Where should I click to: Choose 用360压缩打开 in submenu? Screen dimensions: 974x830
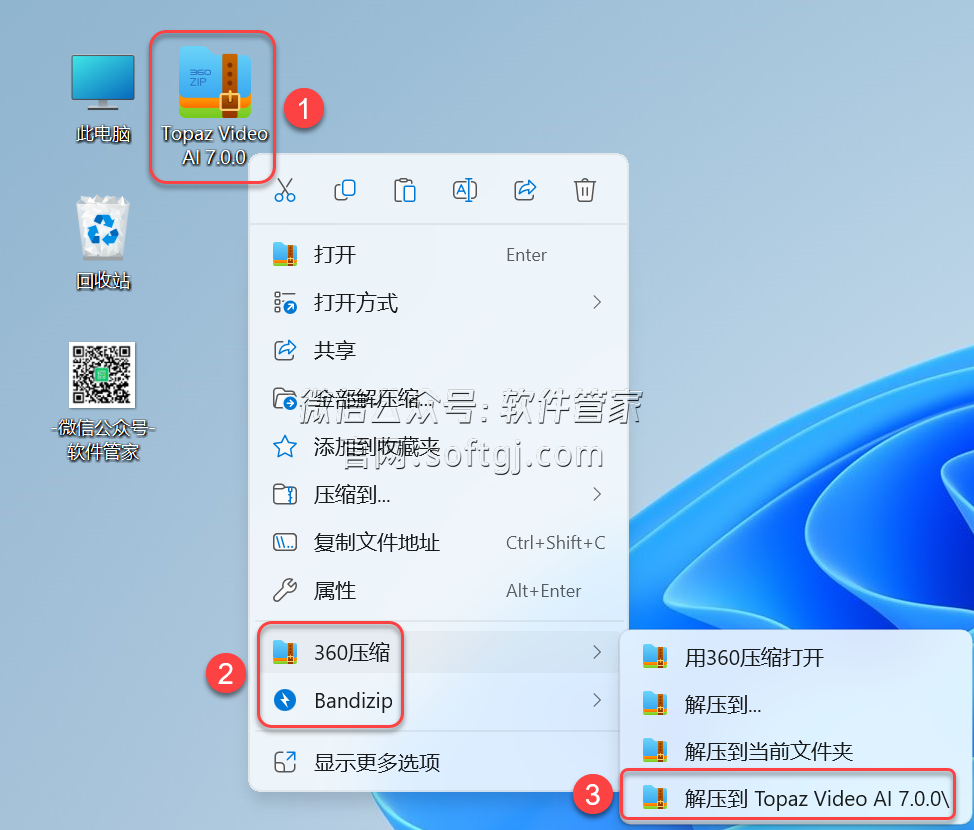[795, 657]
